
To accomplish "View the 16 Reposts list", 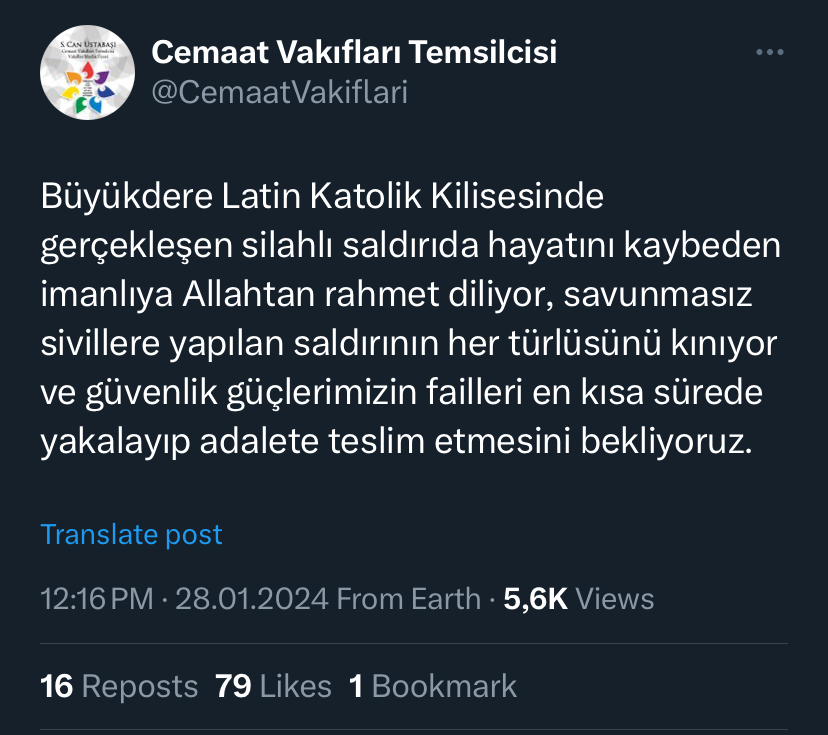I will point(119,686).
